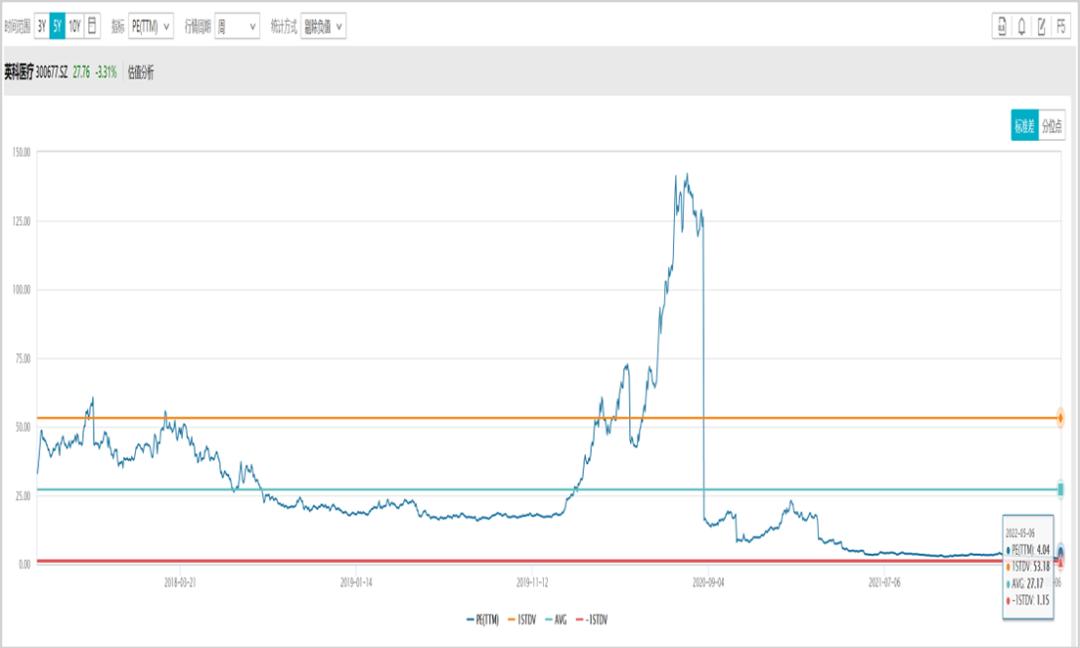Click the tooltip date 2022-05-06
1080x648 pixels.
click(x=1019, y=534)
